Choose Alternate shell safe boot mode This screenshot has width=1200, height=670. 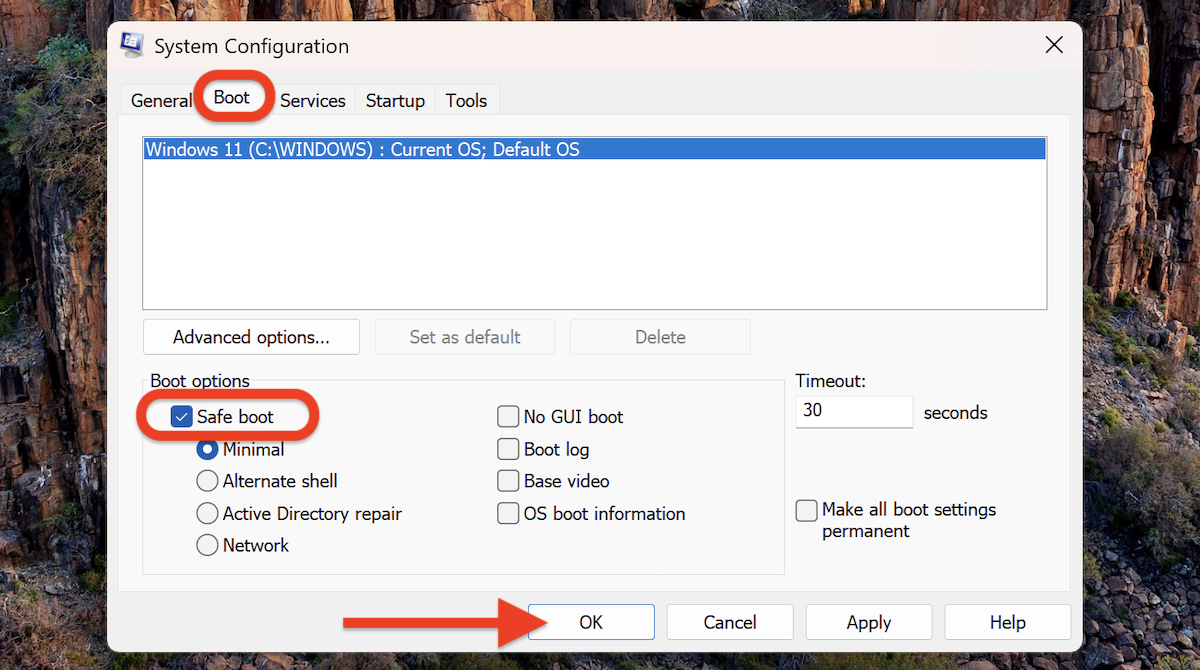tap(207, 481)
